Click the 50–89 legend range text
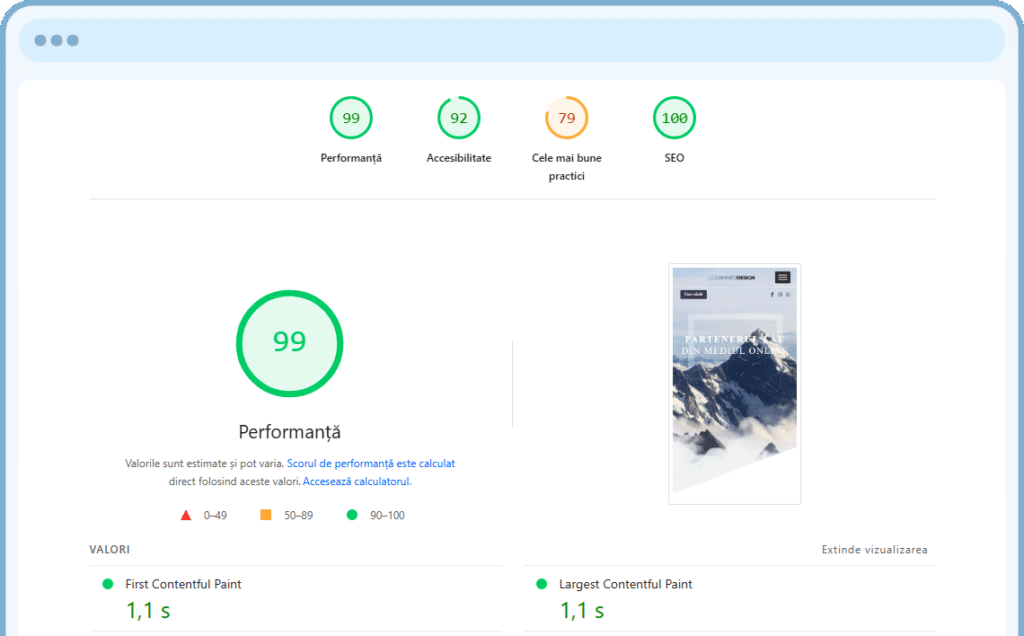 coord(298,515)
